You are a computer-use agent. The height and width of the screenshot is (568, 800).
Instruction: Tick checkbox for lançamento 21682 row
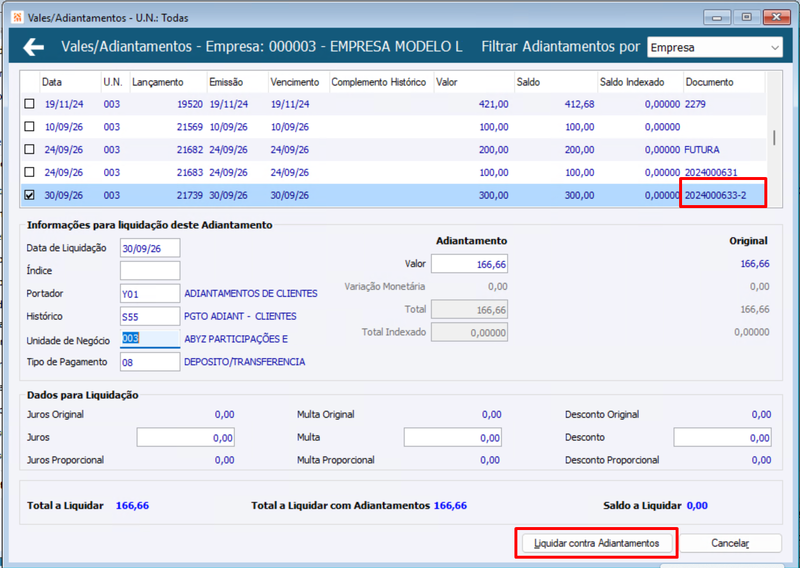(x=30, y=150)
